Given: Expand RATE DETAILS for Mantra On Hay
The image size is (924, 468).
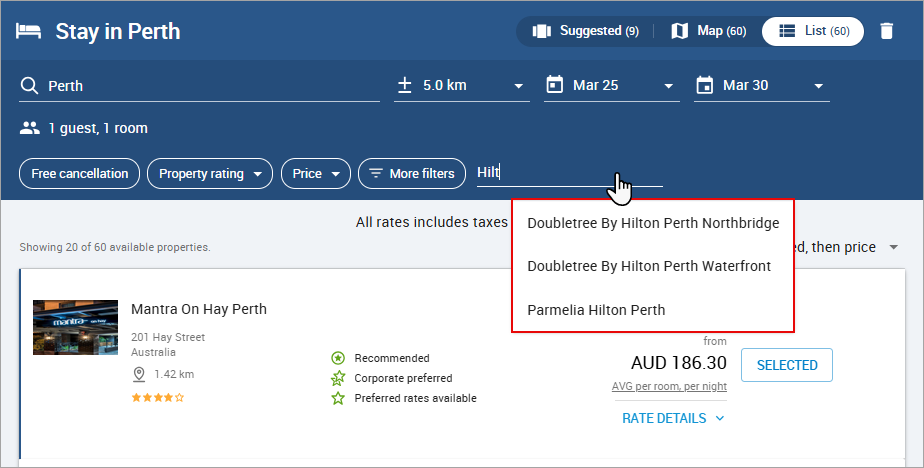Looking at the screenshot, I should tap(673, 418).
